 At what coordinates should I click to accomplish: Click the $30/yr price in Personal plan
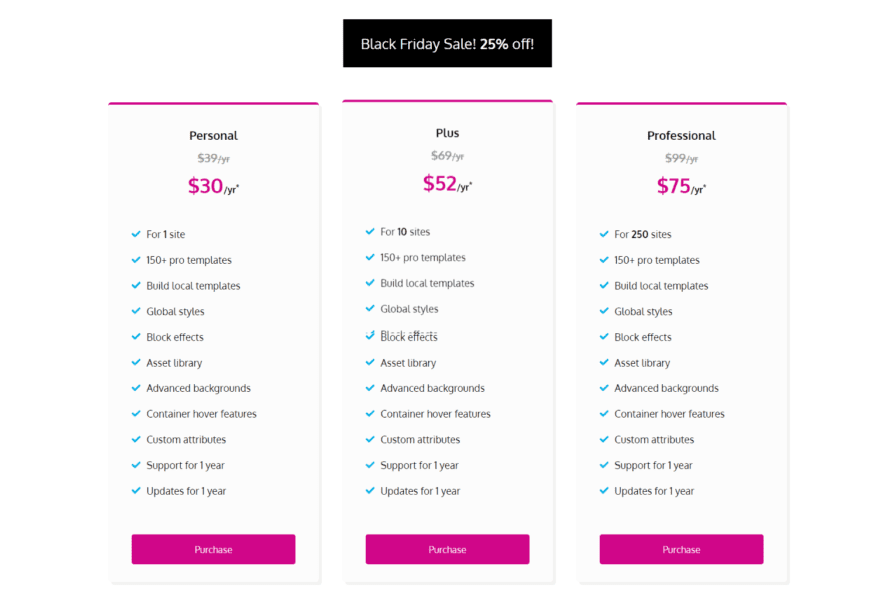click(213, 186)
